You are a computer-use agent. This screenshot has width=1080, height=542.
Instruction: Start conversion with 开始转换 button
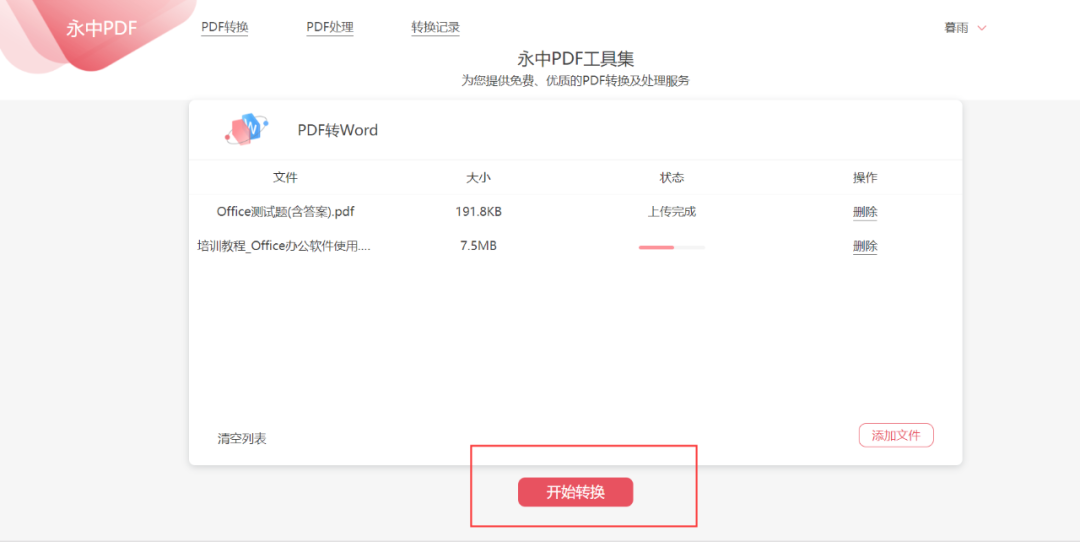click(x=575, y=492)
